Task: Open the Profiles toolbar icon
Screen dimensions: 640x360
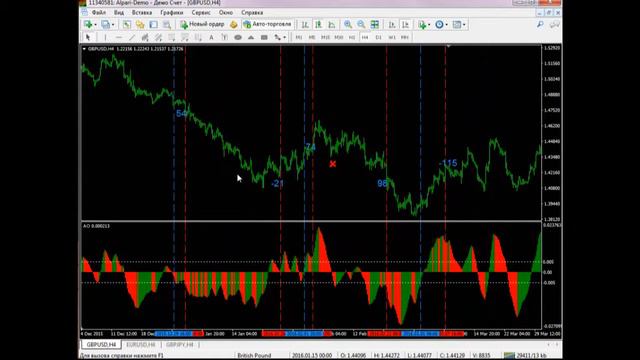Action: [x=105, y=24]
